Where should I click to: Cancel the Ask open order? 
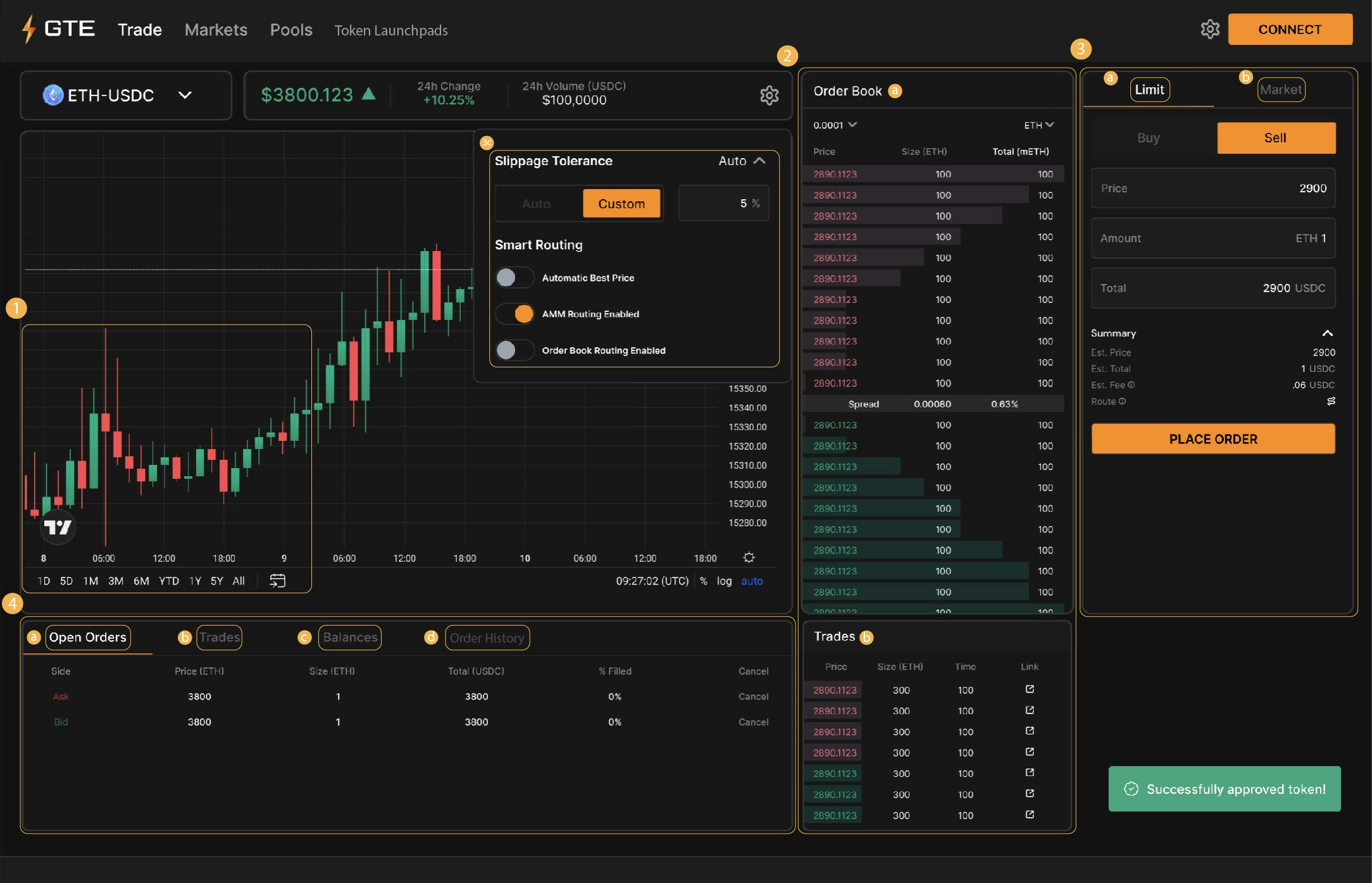753,696
